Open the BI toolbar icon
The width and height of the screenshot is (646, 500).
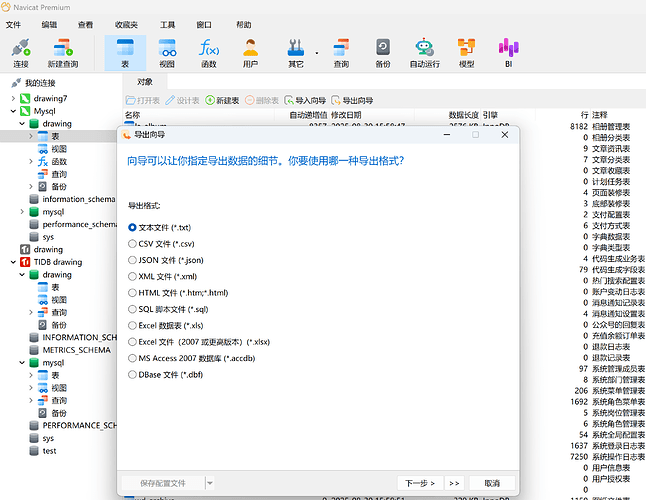pos(508,53)
